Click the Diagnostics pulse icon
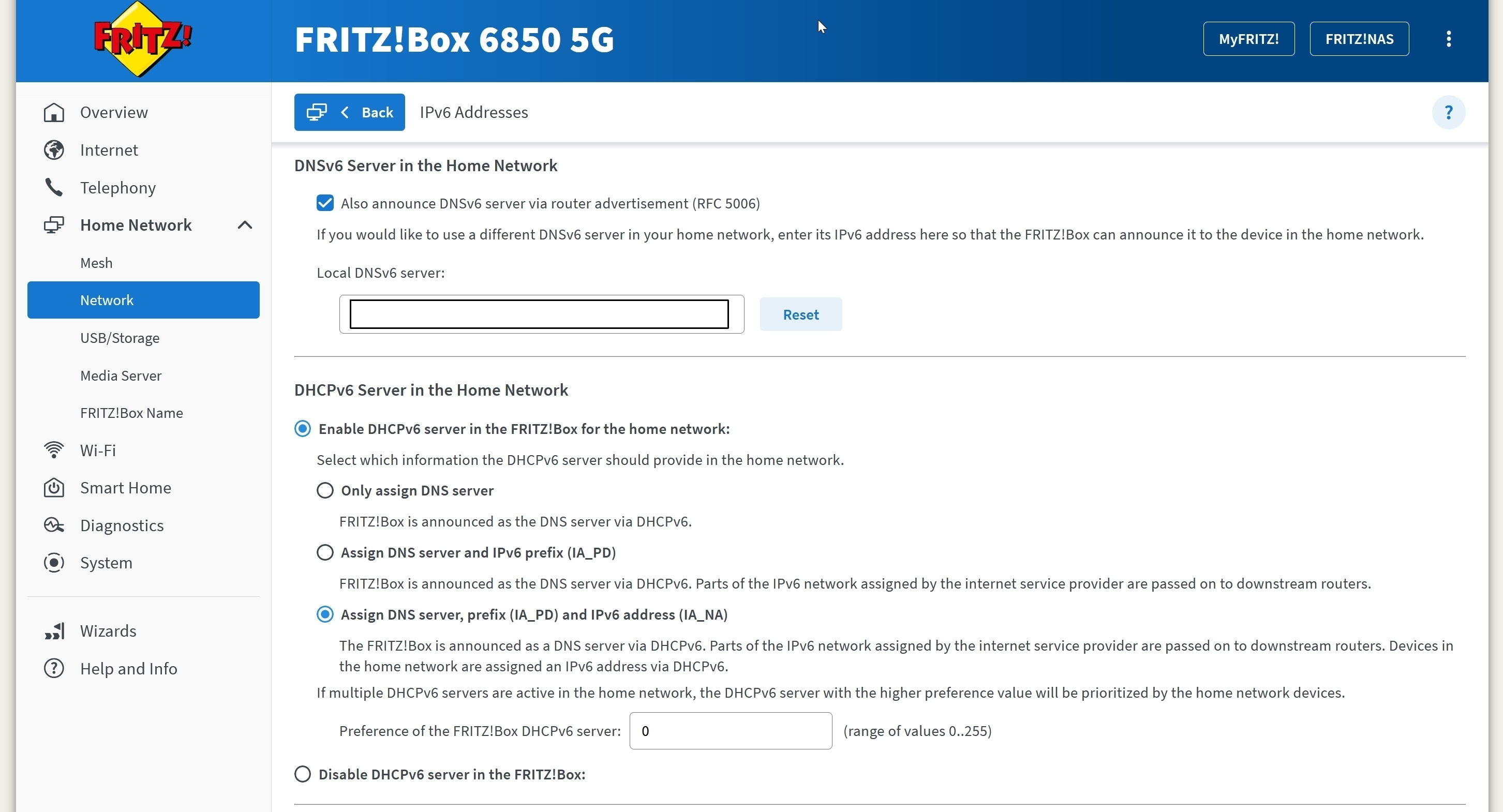 tap(54, 525)
